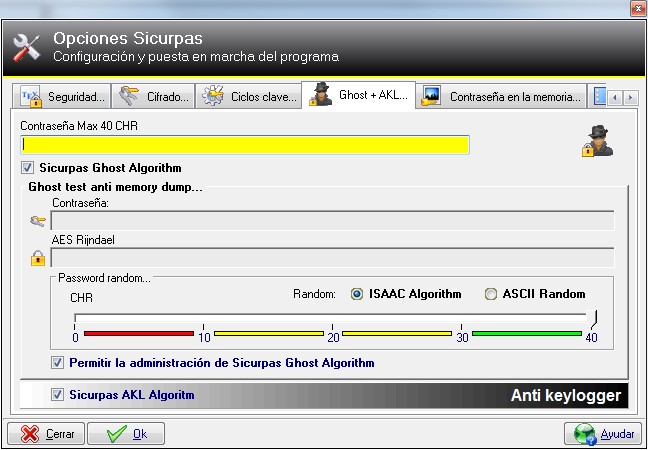Click the AES Rijndael output field

click(x=332, y=257)
